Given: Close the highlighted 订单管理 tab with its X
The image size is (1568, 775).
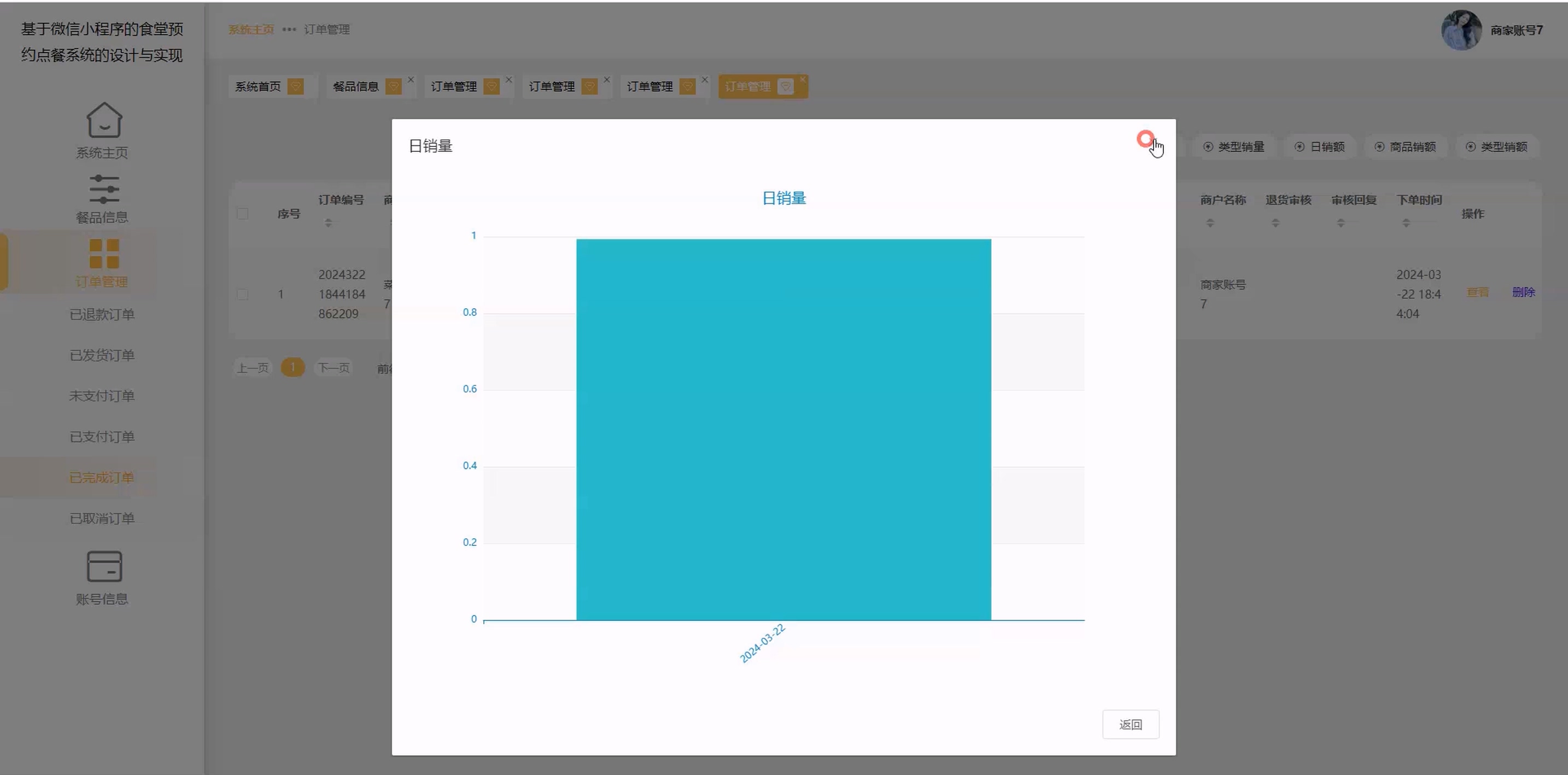Looking at the screenshot, I should (x=803, y=80).
